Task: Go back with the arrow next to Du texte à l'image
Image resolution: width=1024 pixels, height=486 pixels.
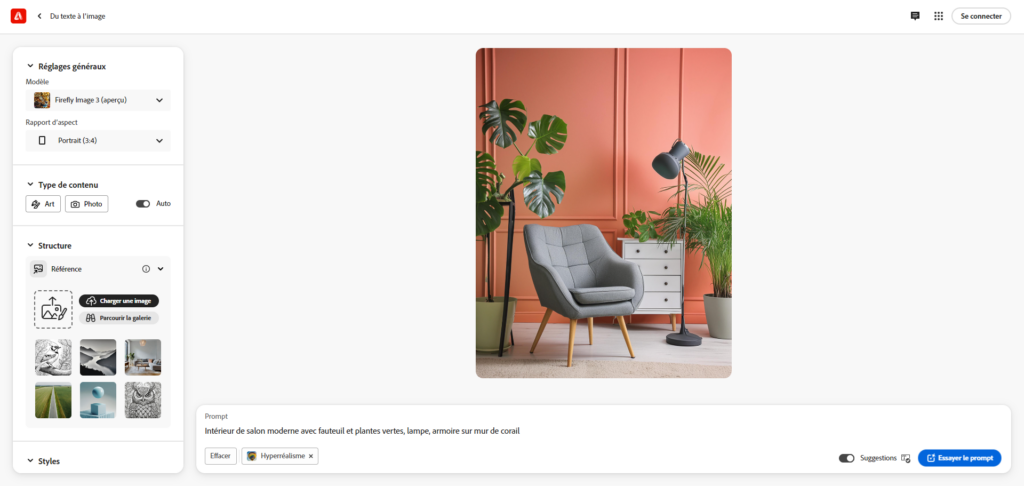Action: (x=39, y=16)
